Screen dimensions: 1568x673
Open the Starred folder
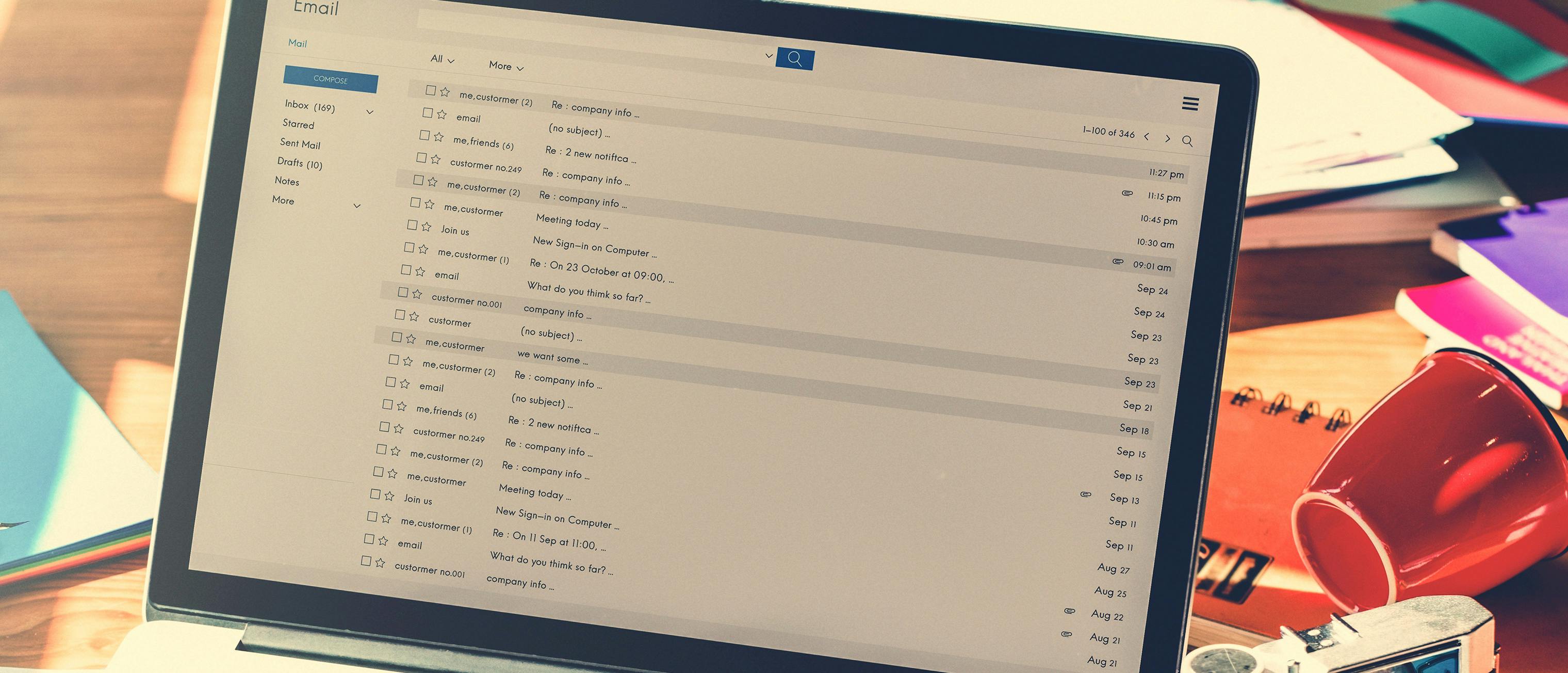pos(298,124)
